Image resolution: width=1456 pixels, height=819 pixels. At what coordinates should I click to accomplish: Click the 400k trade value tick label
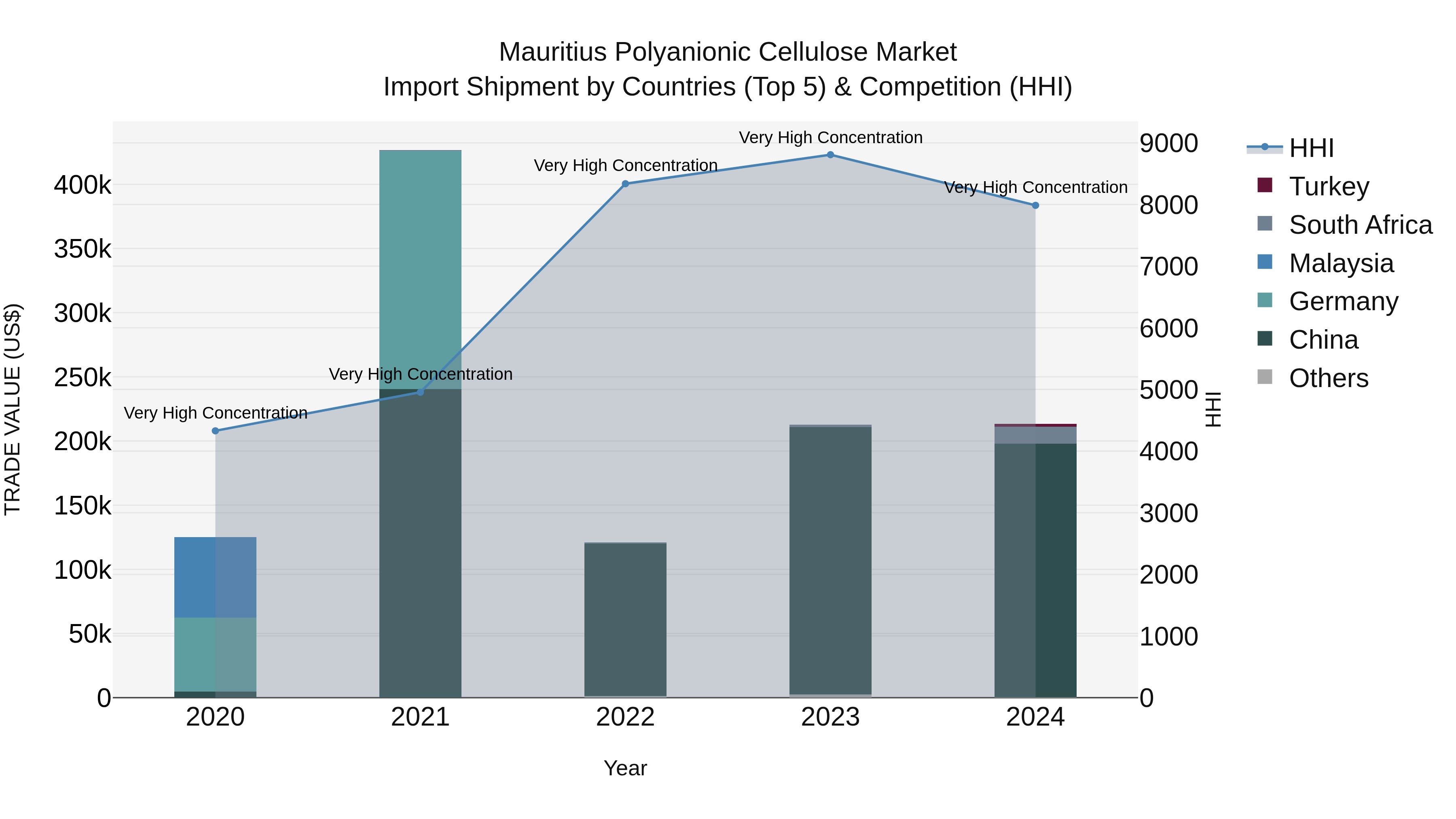[x=83, y=185]
